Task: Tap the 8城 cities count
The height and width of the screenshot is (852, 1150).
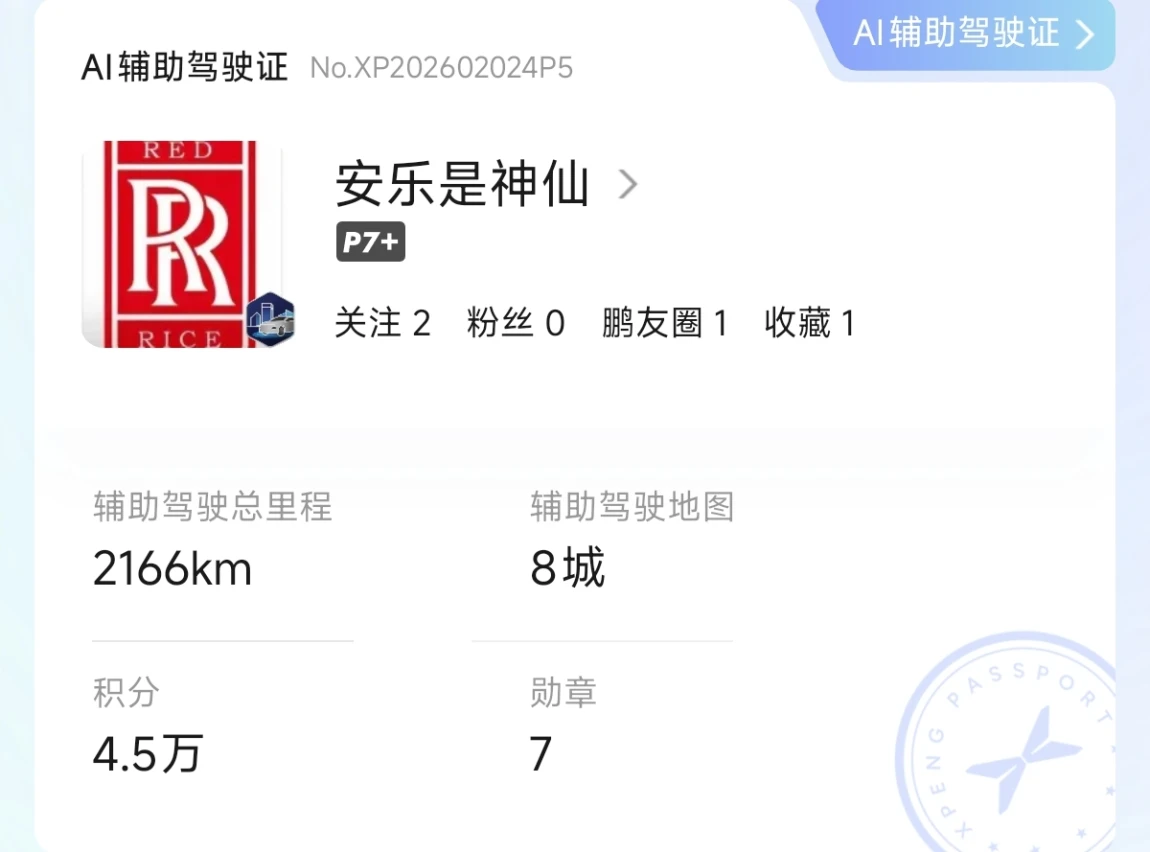Action: point(567,569)
